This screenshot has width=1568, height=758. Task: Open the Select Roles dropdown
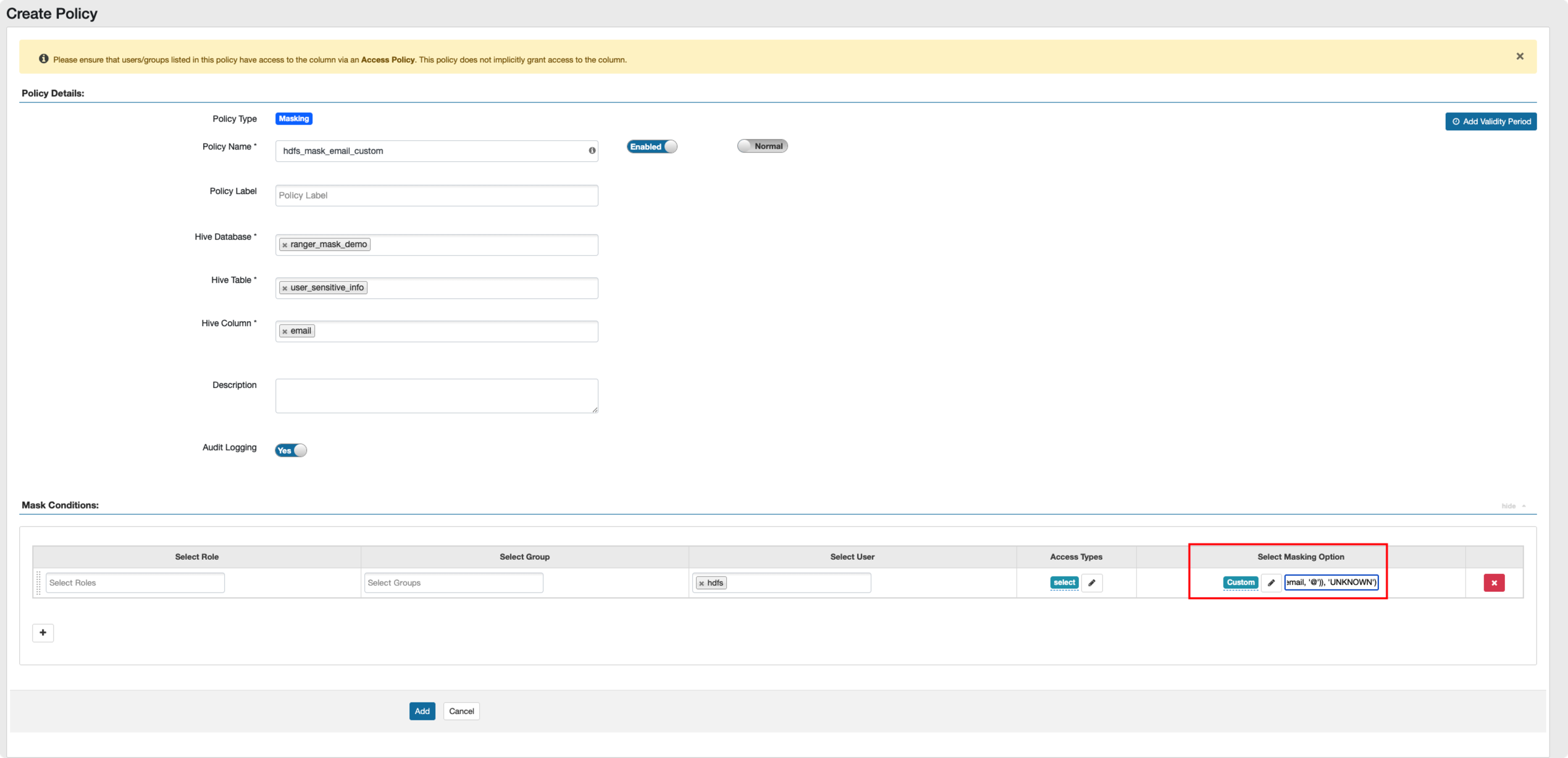pos(135,583)
